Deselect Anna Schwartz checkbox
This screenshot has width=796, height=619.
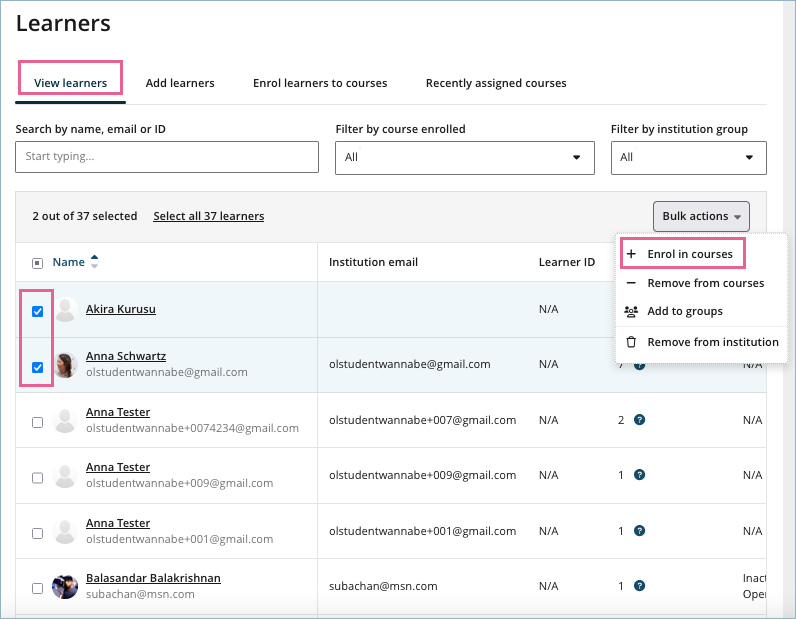tap(37, 367)
